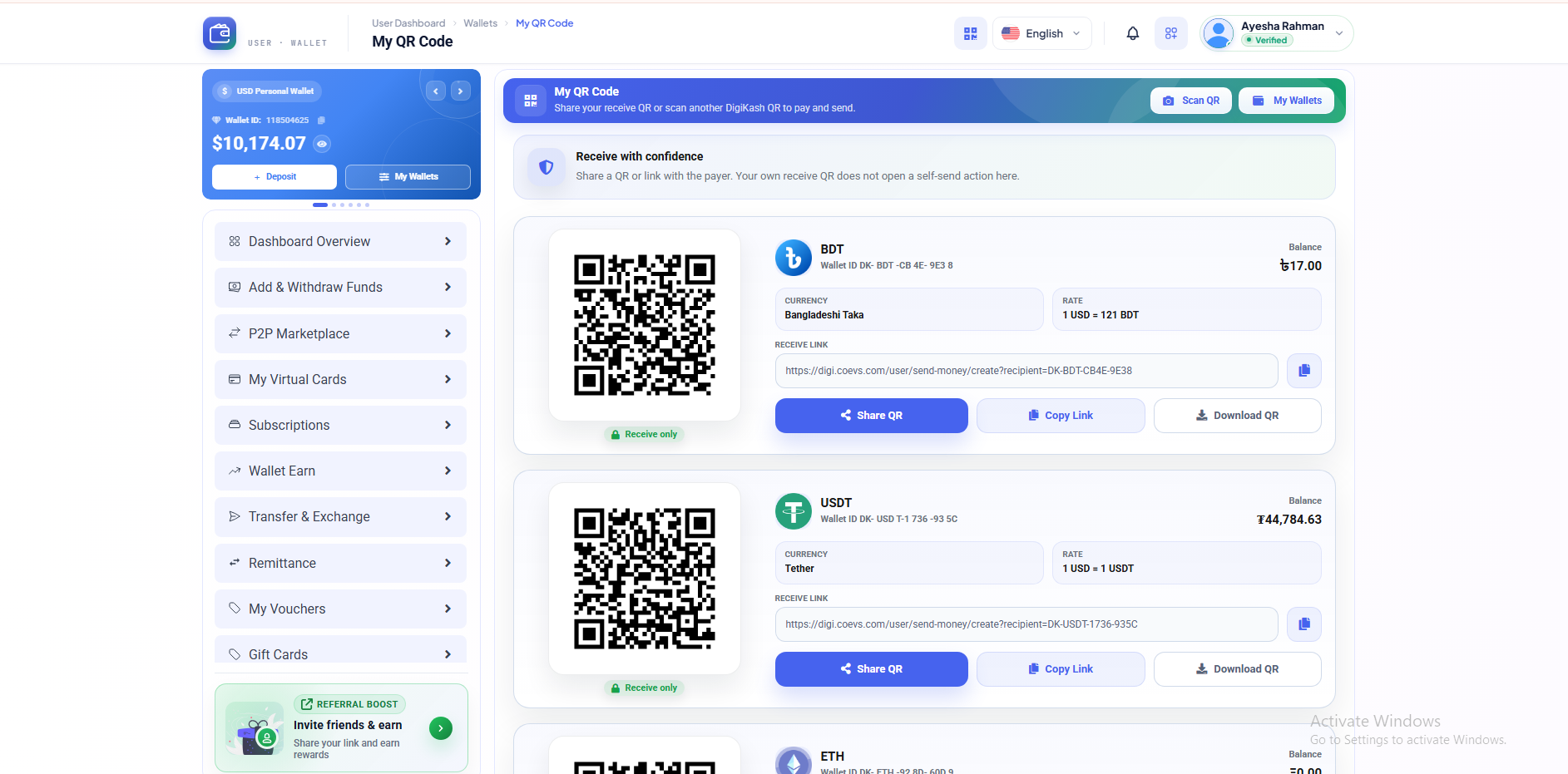This screenshot has width=1568, height=774.
Task: Click the Subscriptions icon
Action: tap(235, 425)
